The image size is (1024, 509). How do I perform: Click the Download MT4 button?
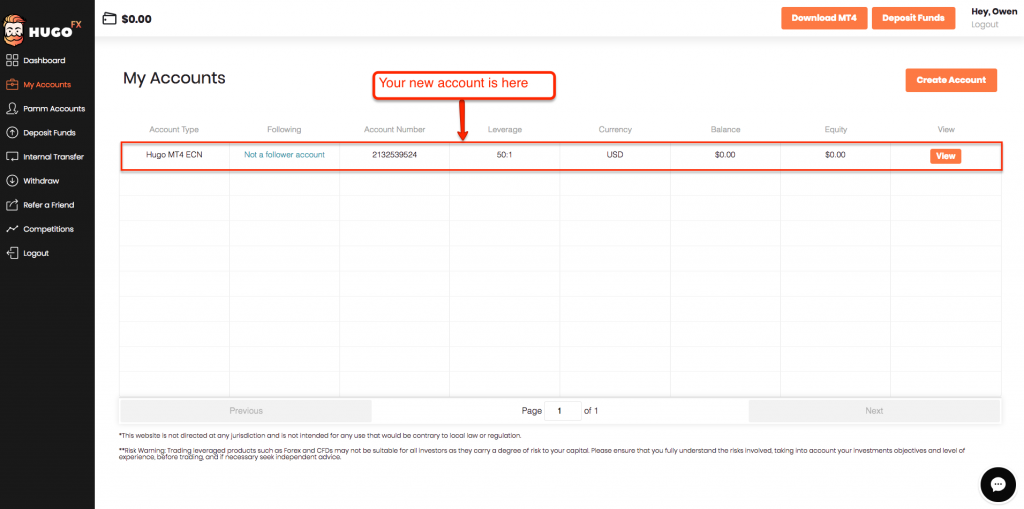pos(824,18)
